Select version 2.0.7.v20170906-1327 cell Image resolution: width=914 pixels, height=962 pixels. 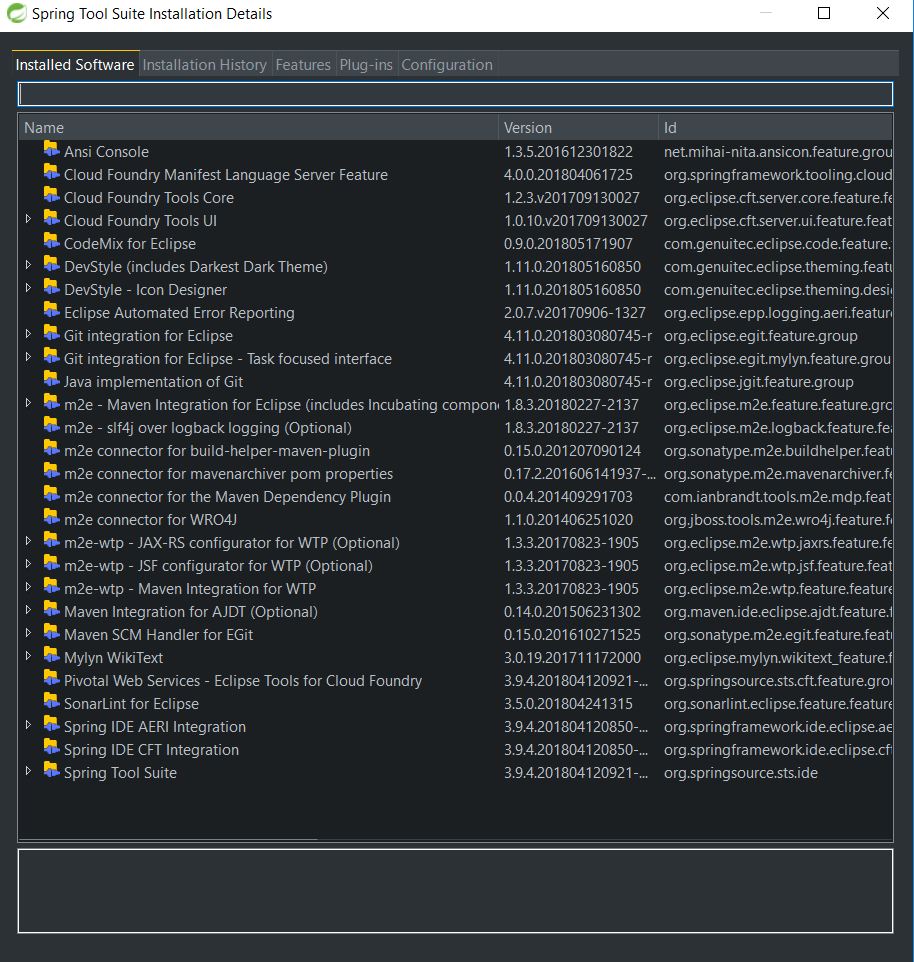pos(575,313)
